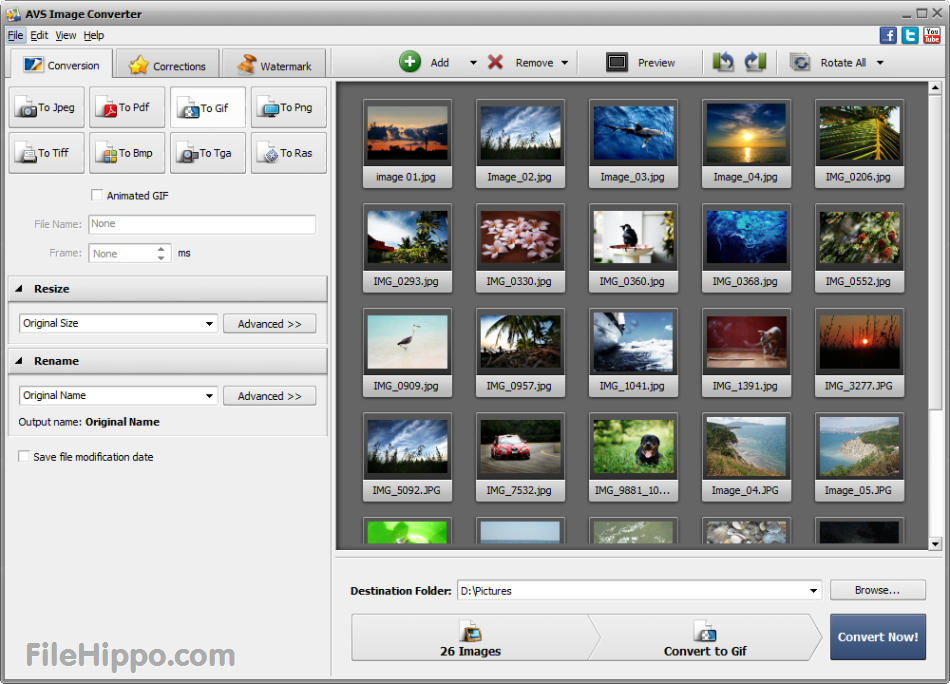The image size is (950, 684).
Task: Click the Browse button for destination folder
Action: click(x=877, y=590)
